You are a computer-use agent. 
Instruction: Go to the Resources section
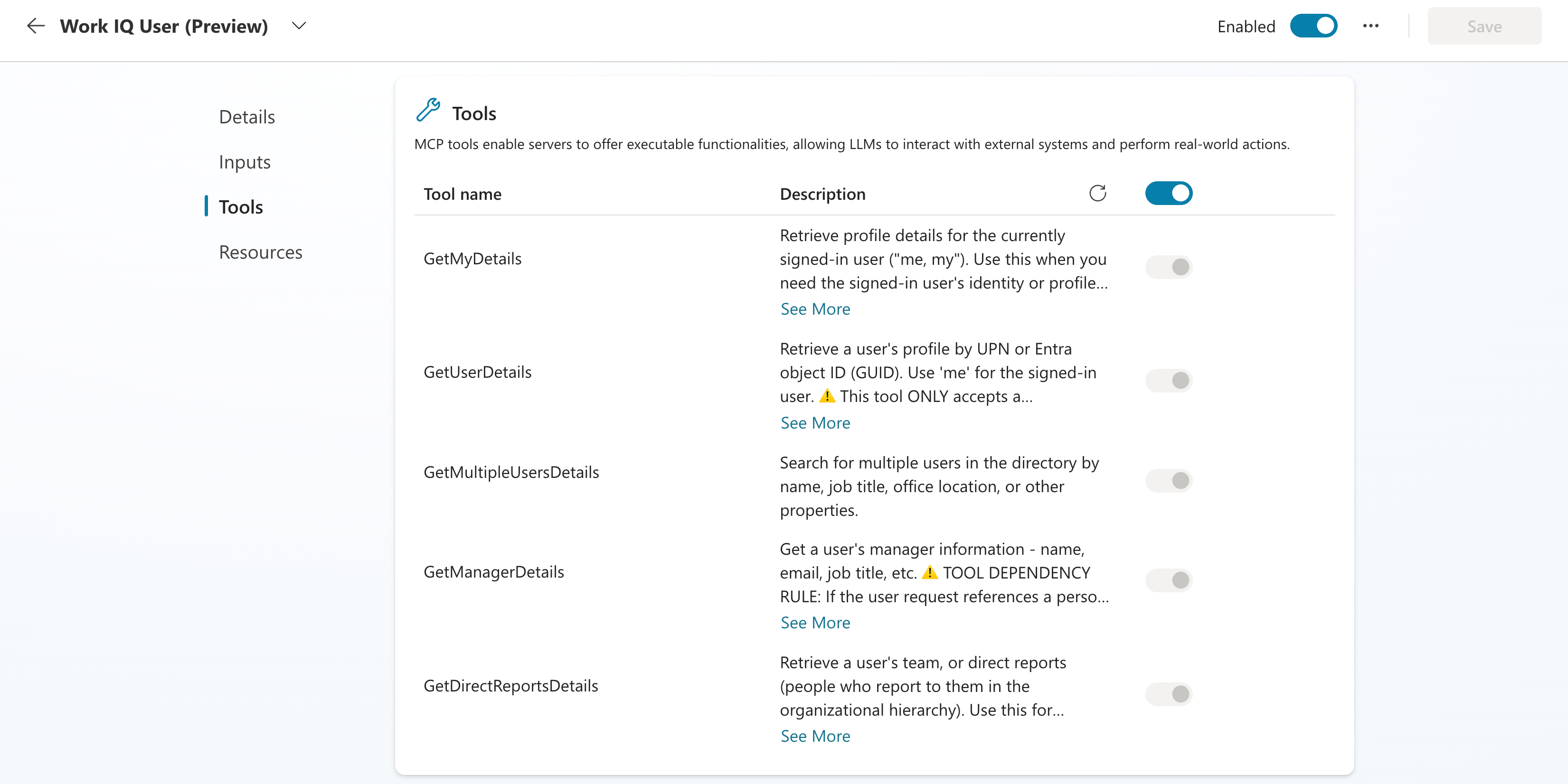click(x=261, y=252)
